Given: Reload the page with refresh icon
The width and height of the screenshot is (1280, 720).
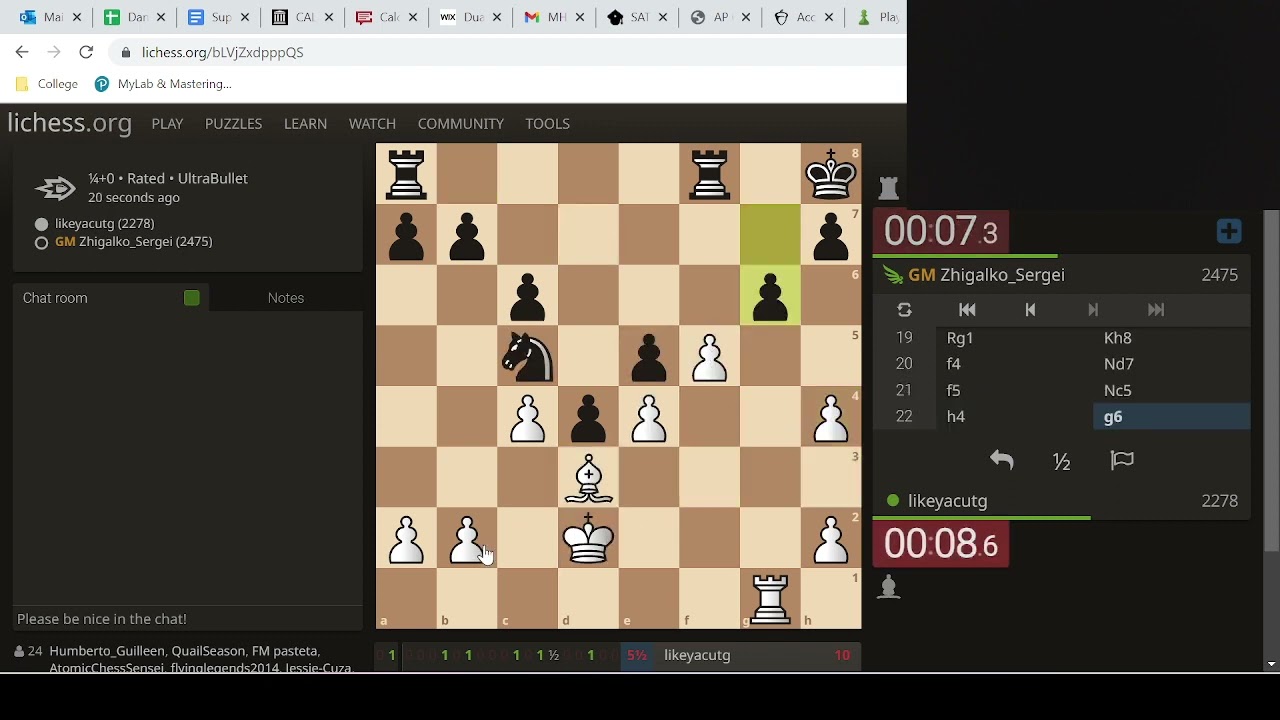Looking at the screenshot, I should pyautogui.click(x=86, y=52).
